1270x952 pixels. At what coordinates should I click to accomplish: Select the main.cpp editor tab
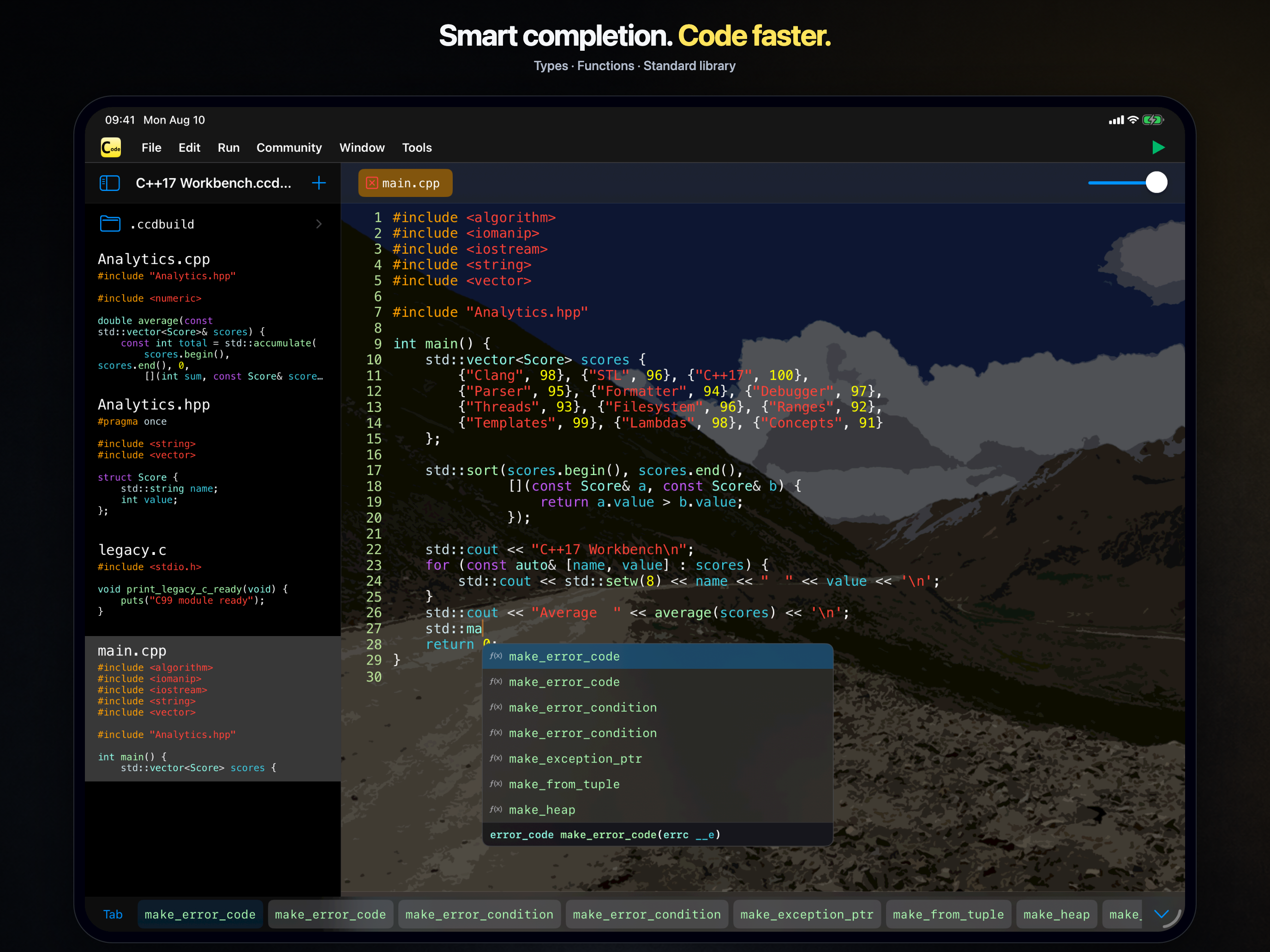click(x=405, y=183)
